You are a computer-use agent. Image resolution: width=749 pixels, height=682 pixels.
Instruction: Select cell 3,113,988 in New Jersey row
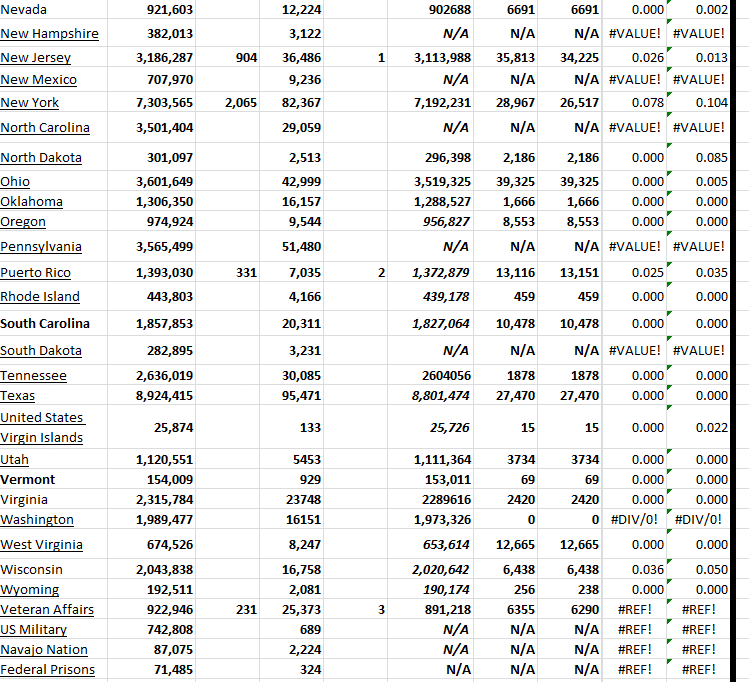[430, 58]
